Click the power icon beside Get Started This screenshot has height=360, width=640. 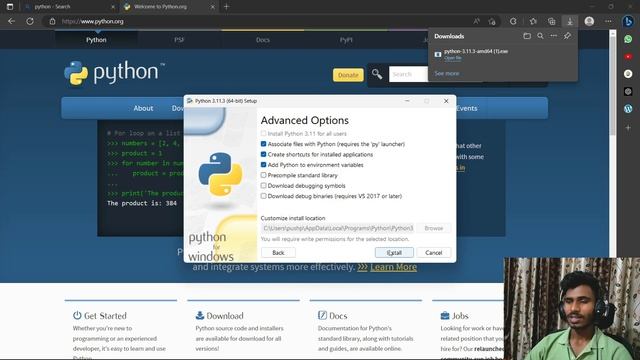tap(77, 315)
